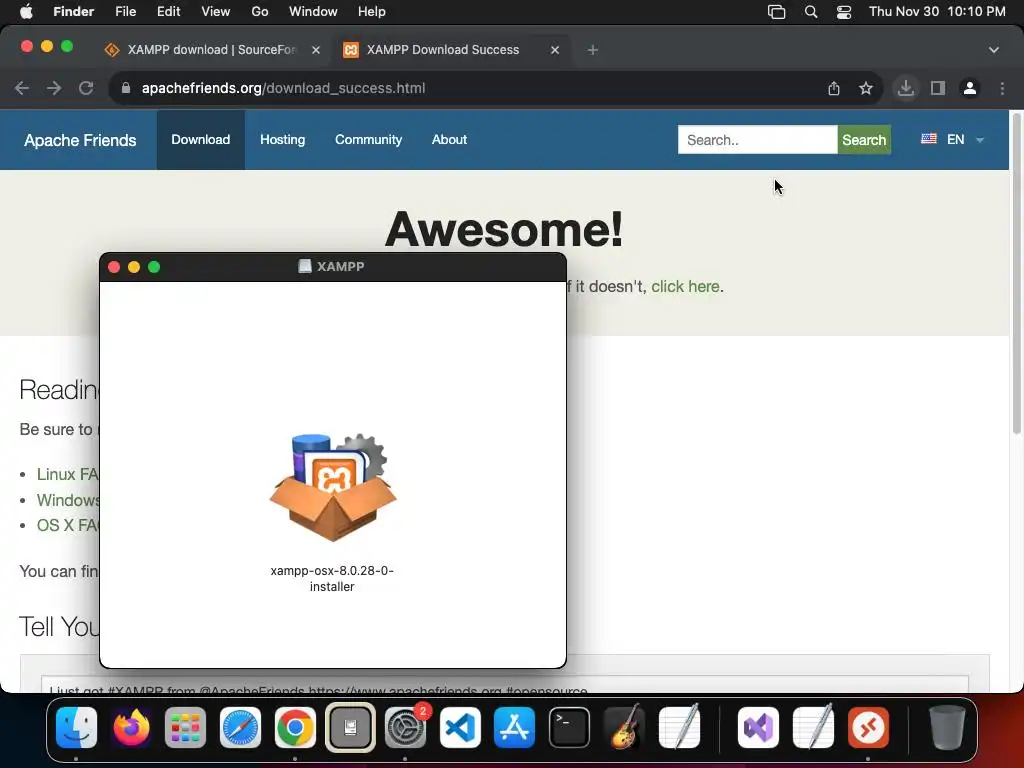Open the xampp-osx-8.0.28-0-installer package icon
This screenshot has height=768, width=1024.
pyautogui.click(x=332, y=488)
